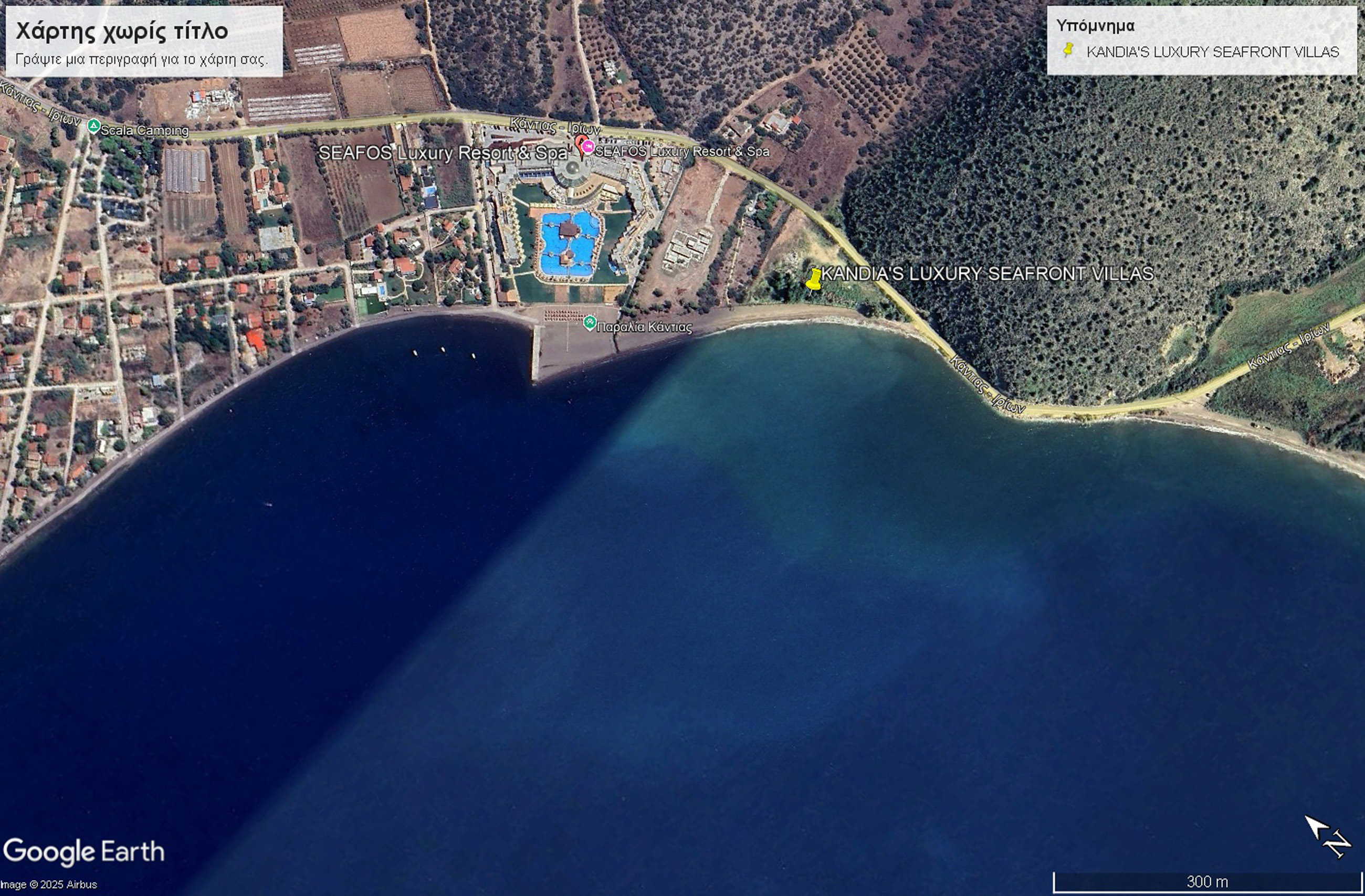The height and width of the screenshot is (896, 1365).
Task: Click the 300 m scale bar
Action: 1207,881
